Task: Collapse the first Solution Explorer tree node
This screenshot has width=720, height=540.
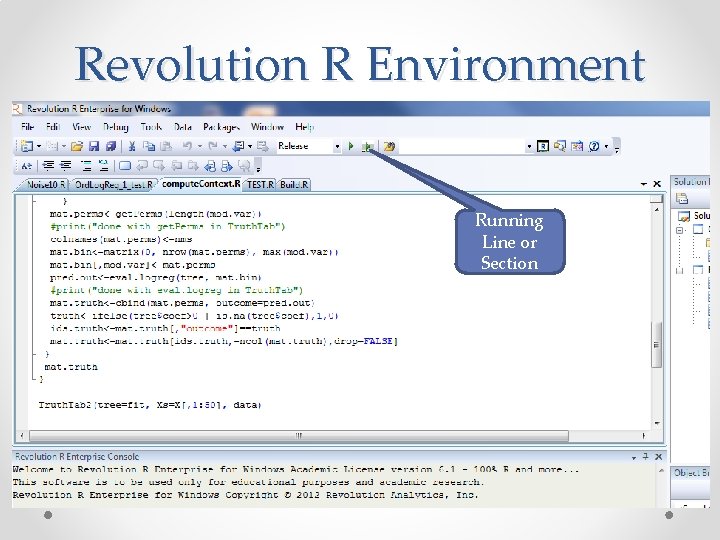Action: [x=680, y=230]
